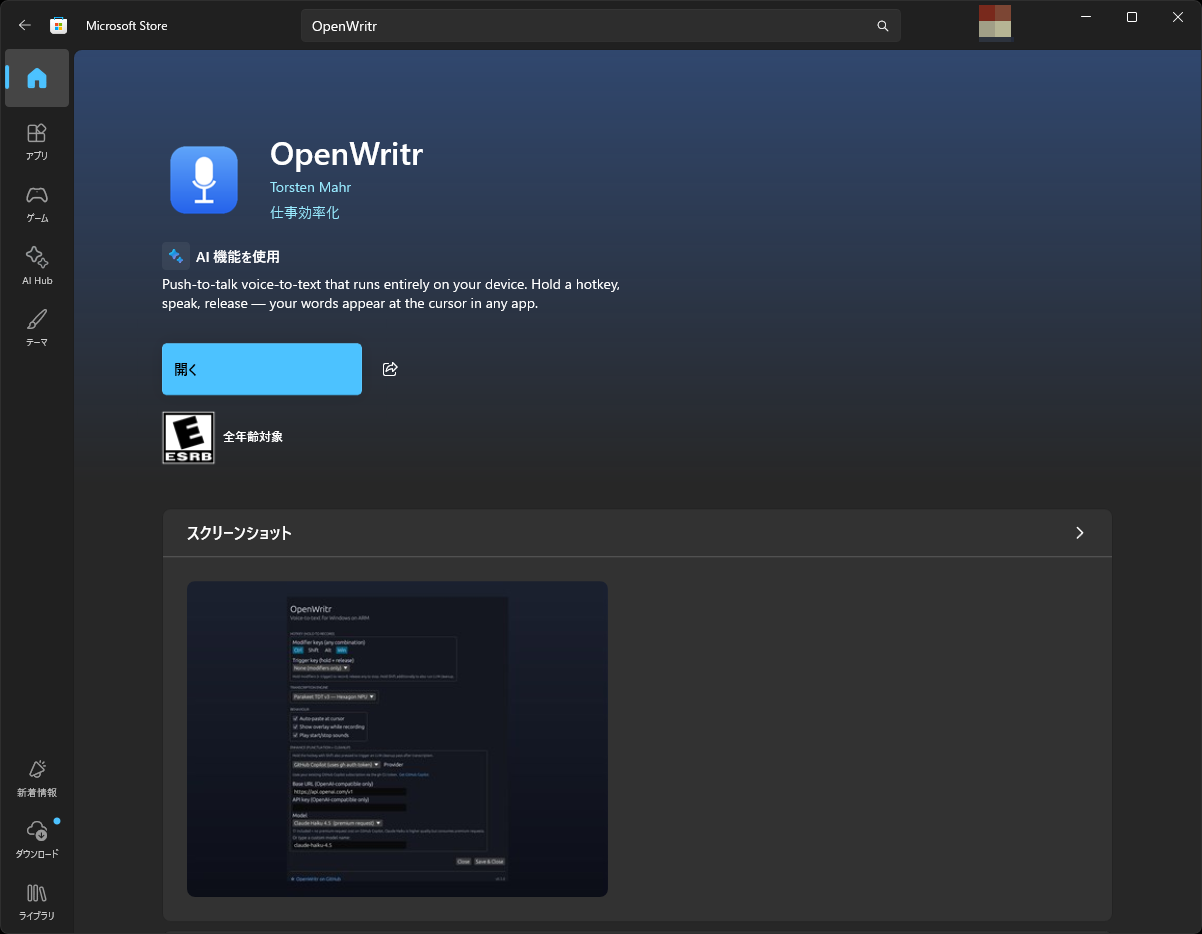Click the スクリーンショット section heading
The height and width of the screenshot is (934, 1202).
(239, 533)
